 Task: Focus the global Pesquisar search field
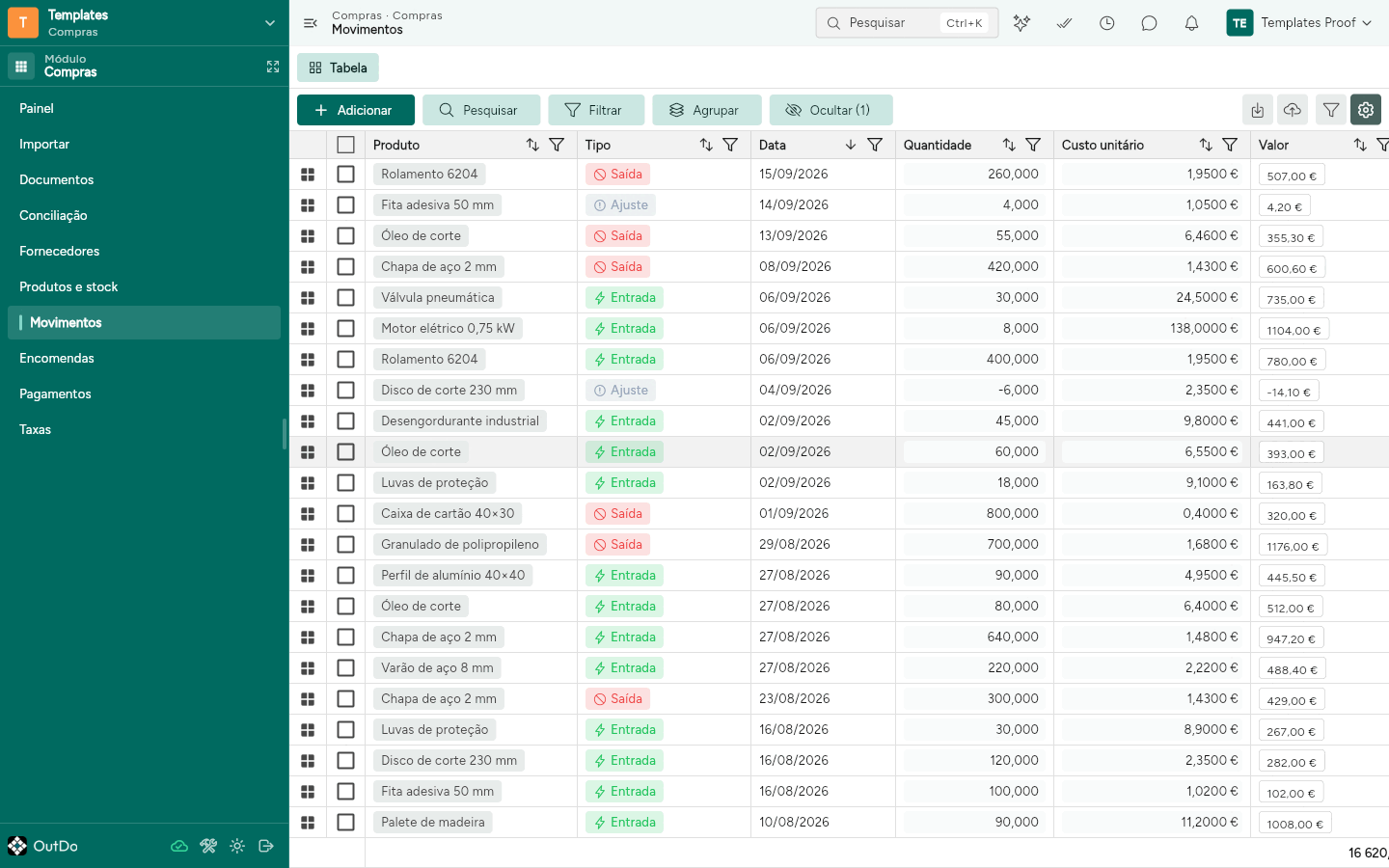point(907,23)
